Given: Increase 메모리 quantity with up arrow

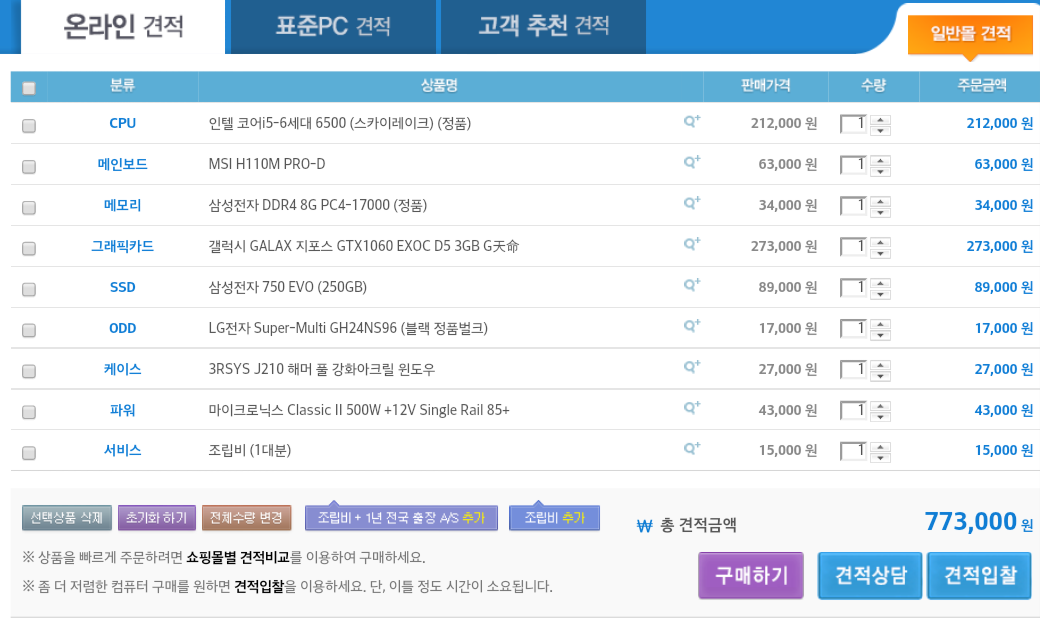Looking at the screenshot, I should pos(880,201).
